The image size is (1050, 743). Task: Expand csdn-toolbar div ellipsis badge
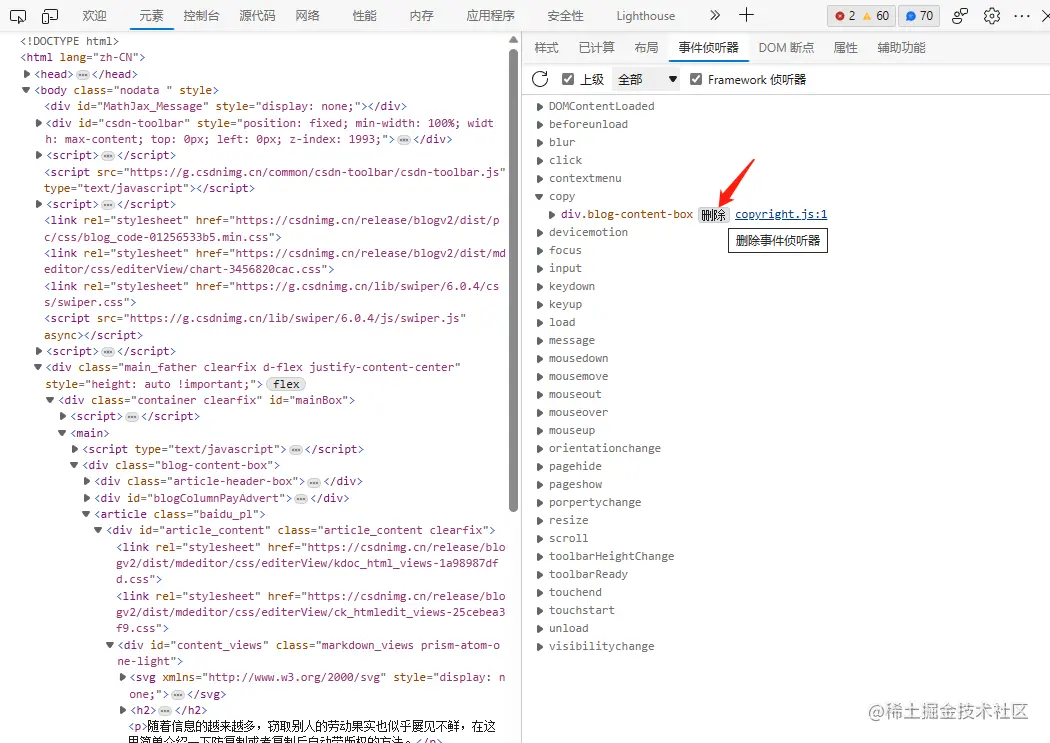click(404, 139)
